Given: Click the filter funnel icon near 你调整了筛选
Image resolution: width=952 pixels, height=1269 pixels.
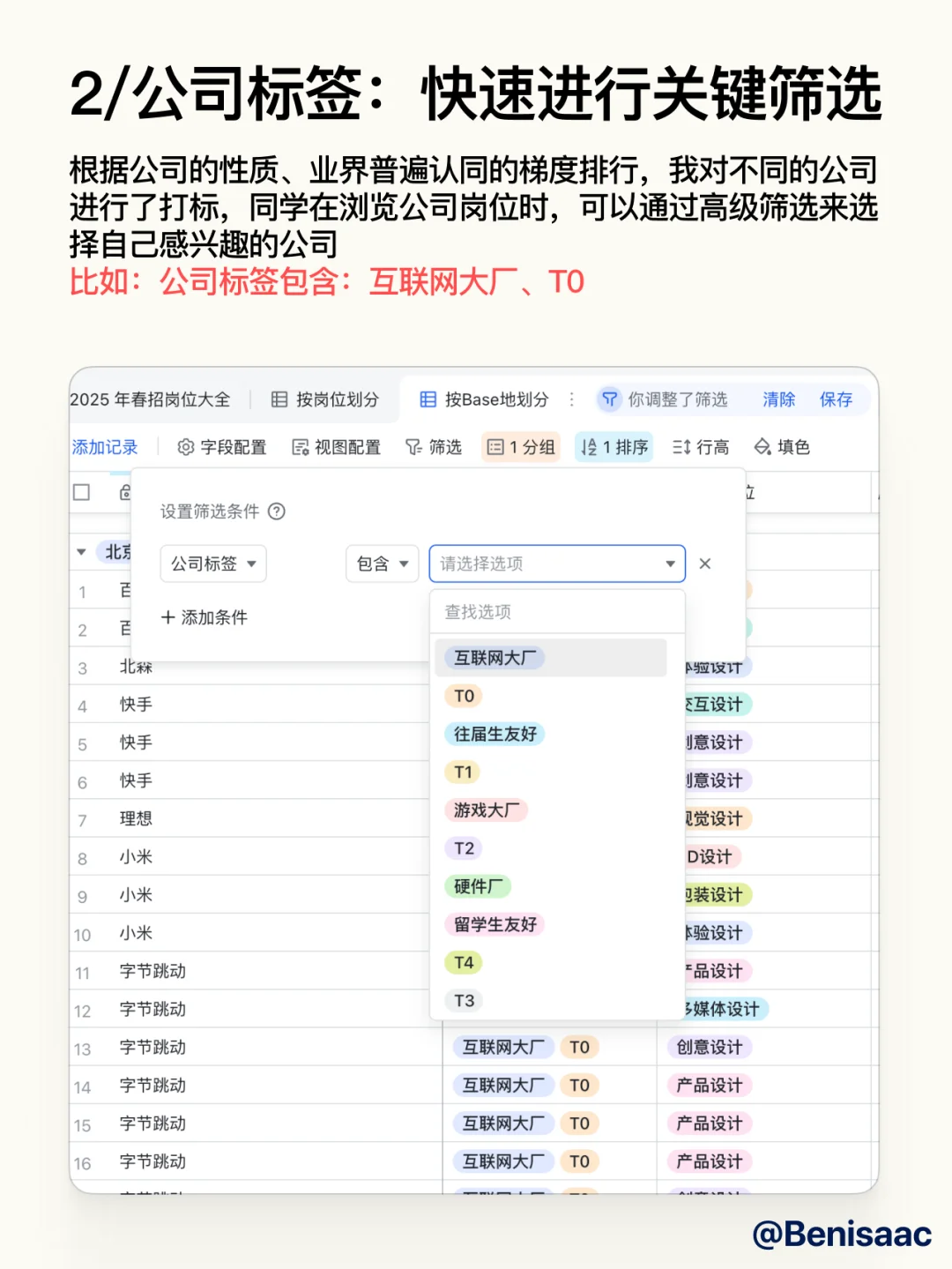Looking at the screenshot, I should point(609,399).
